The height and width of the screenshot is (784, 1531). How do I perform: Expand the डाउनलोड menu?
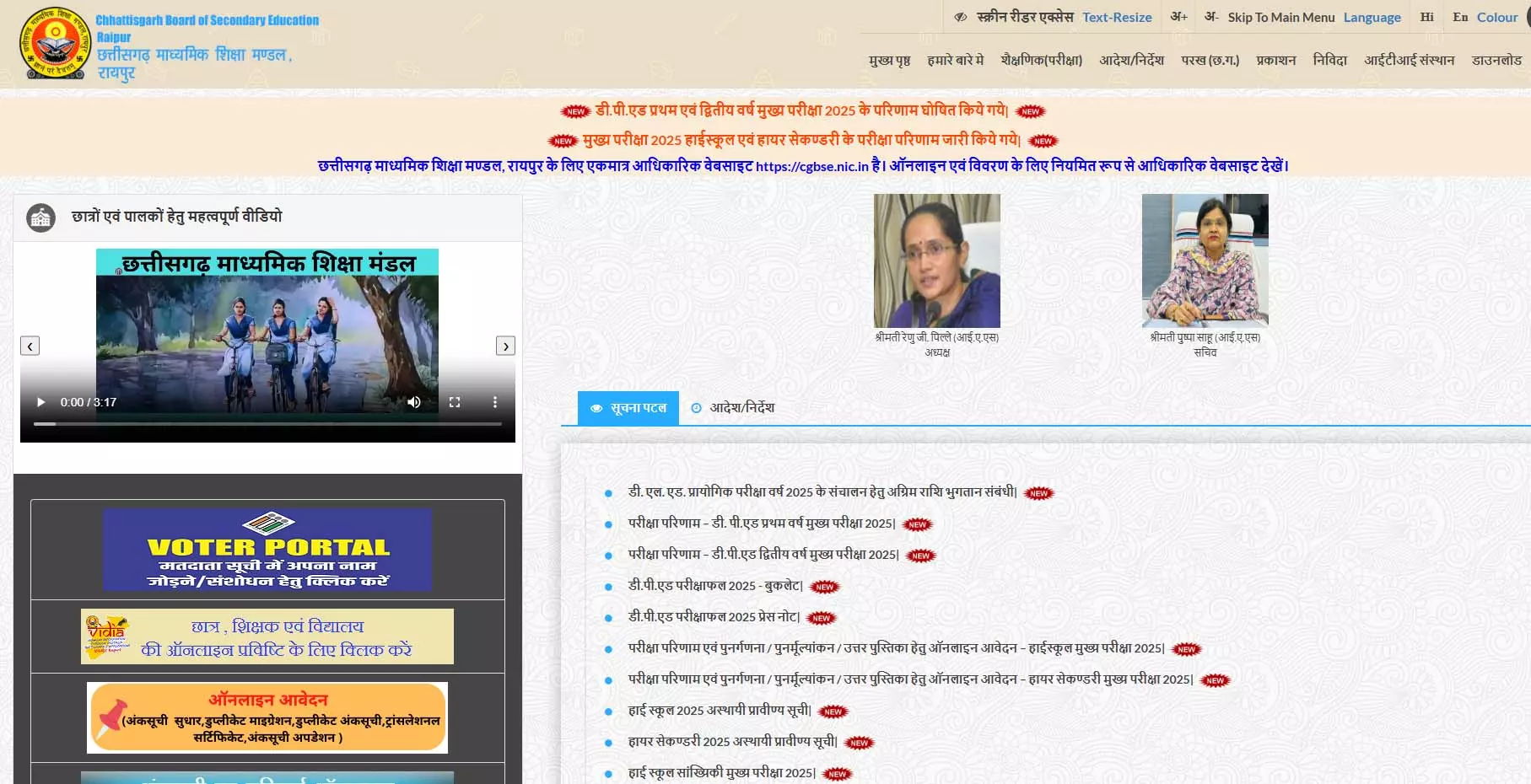tap(1496, 60)
